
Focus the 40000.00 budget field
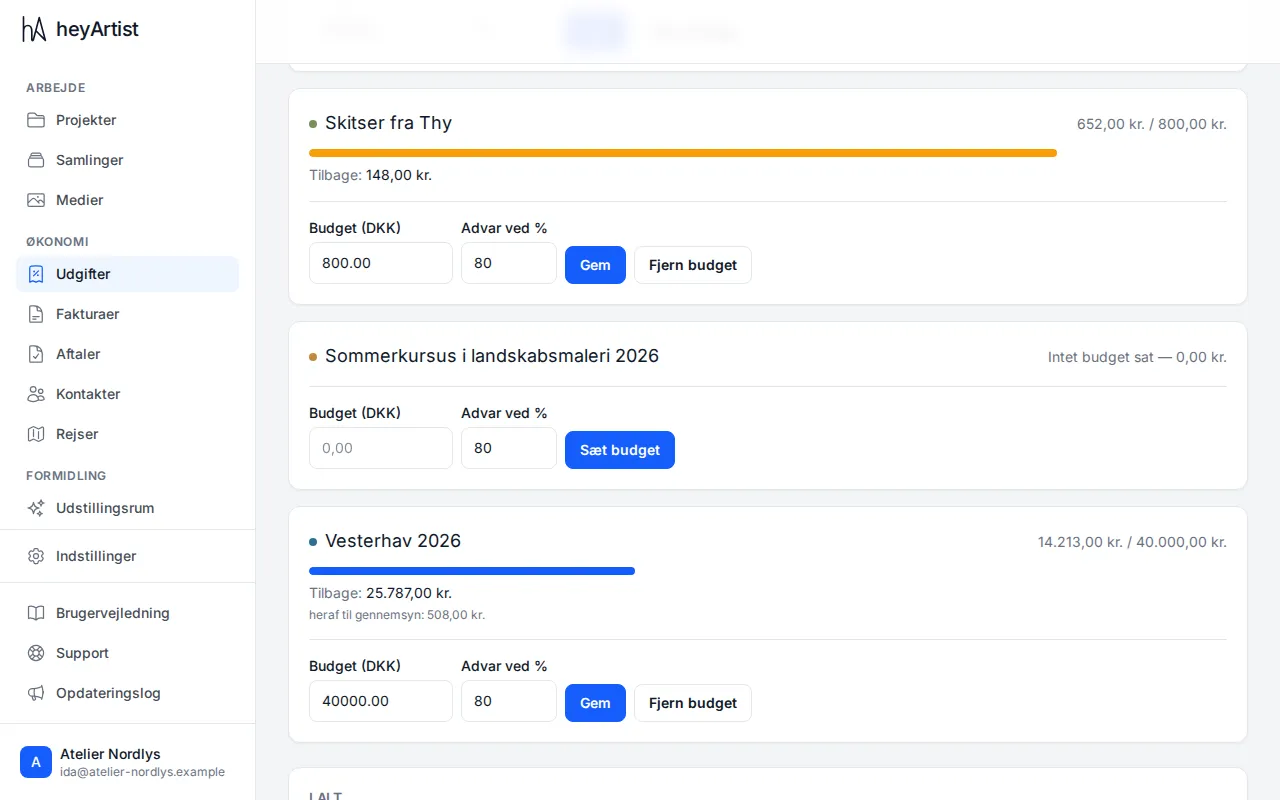(x=381, y=701)
